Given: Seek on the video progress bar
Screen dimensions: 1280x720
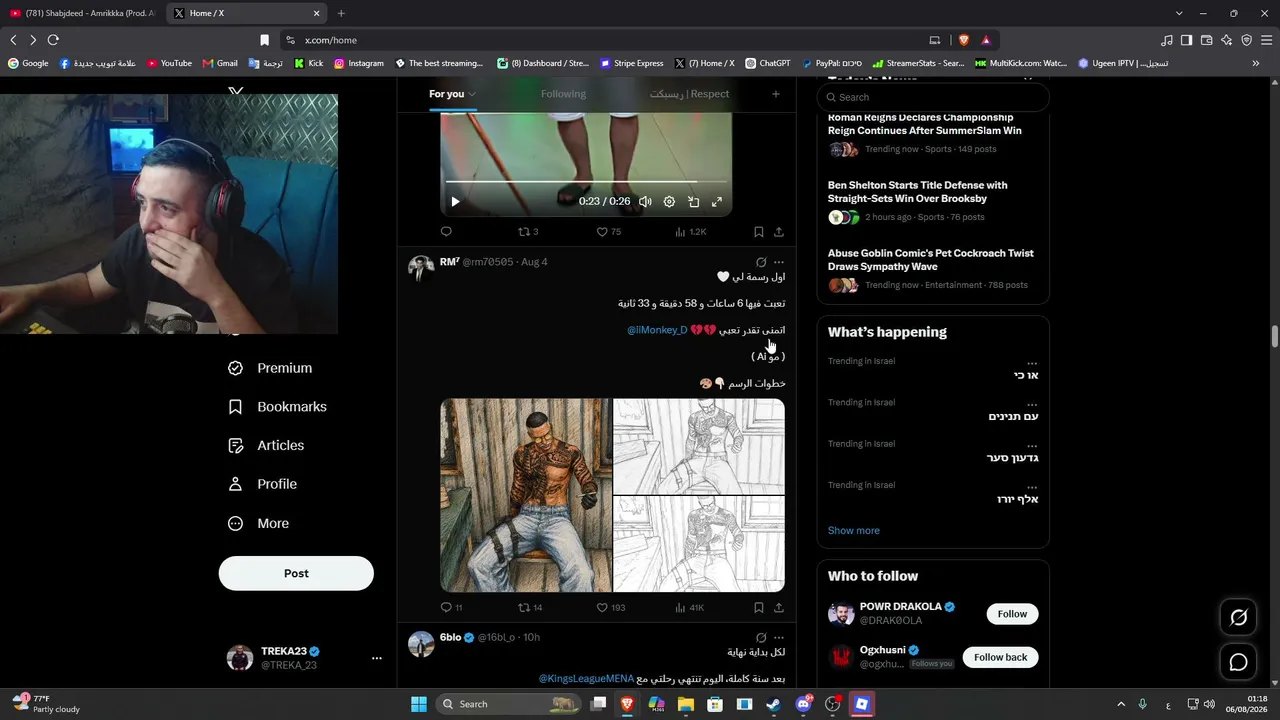Looking at the screenshot, I should click(x=586, y=182).
